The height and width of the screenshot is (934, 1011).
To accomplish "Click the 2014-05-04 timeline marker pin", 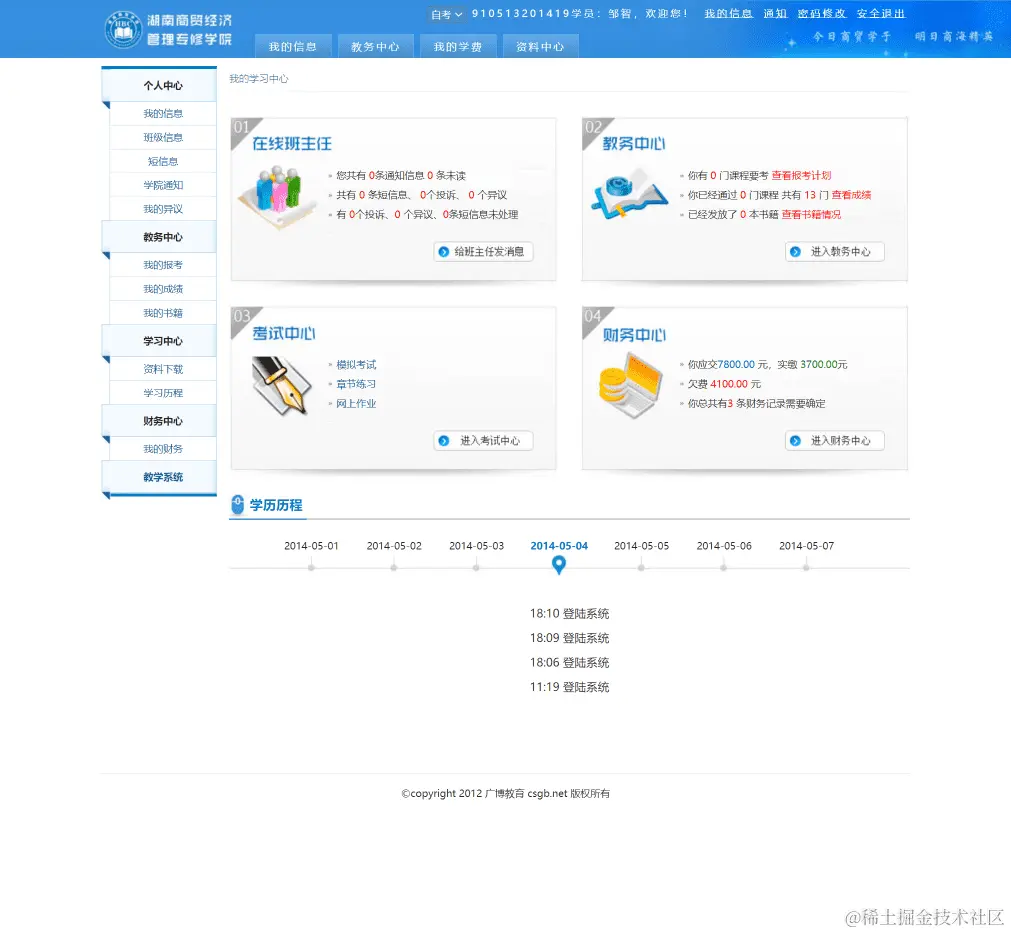I will (x=559, y=564).
